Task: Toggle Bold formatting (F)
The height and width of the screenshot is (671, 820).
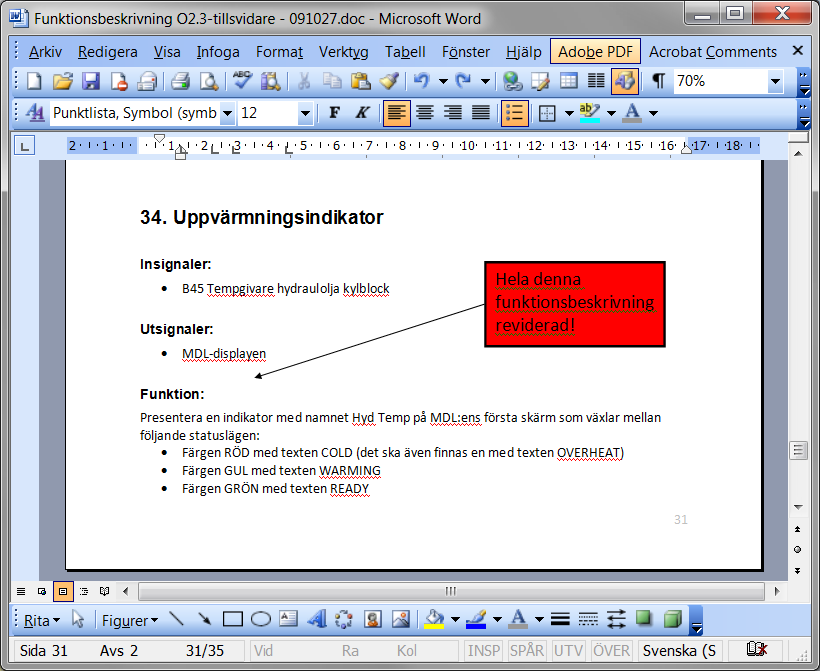Action: pyautogui.click(x=335, y=113)
